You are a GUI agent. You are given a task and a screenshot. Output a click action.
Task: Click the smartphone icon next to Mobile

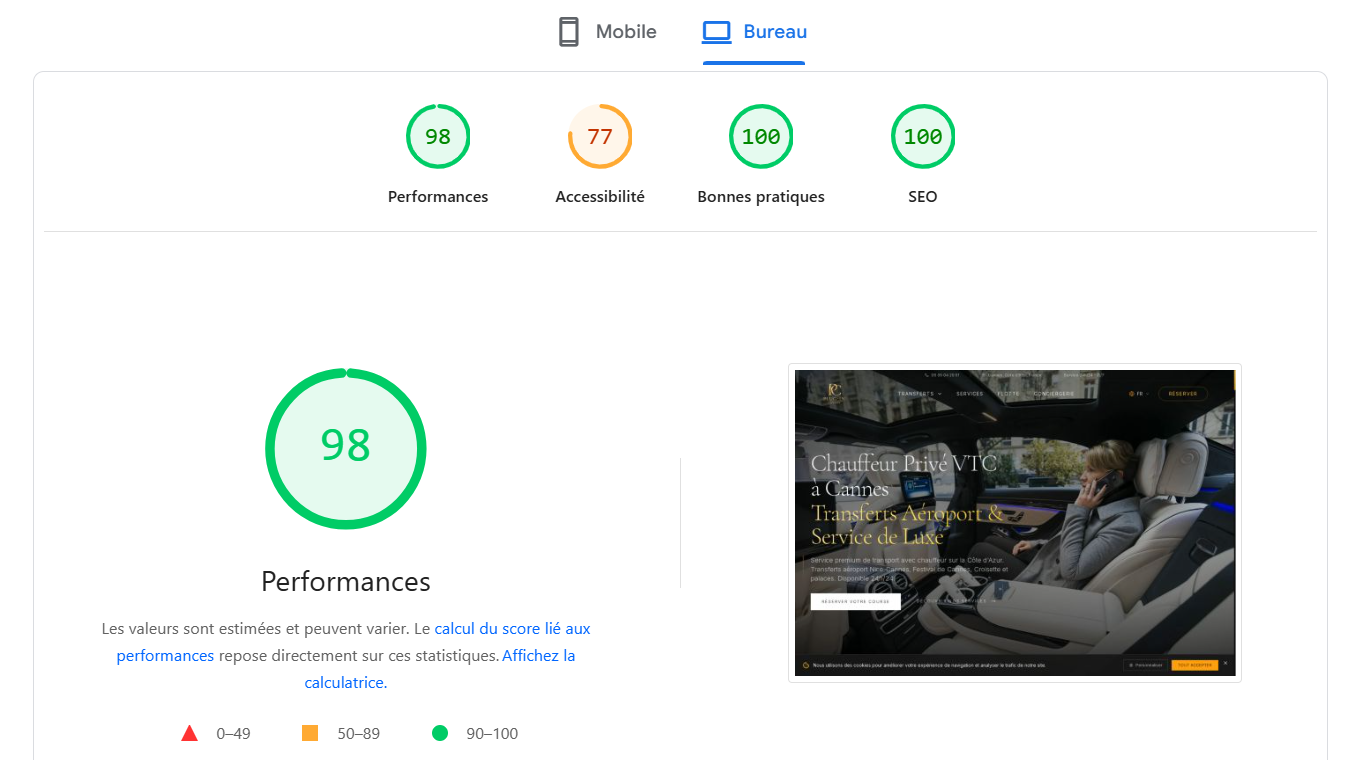pyautogui.click(x=569, y=31)
